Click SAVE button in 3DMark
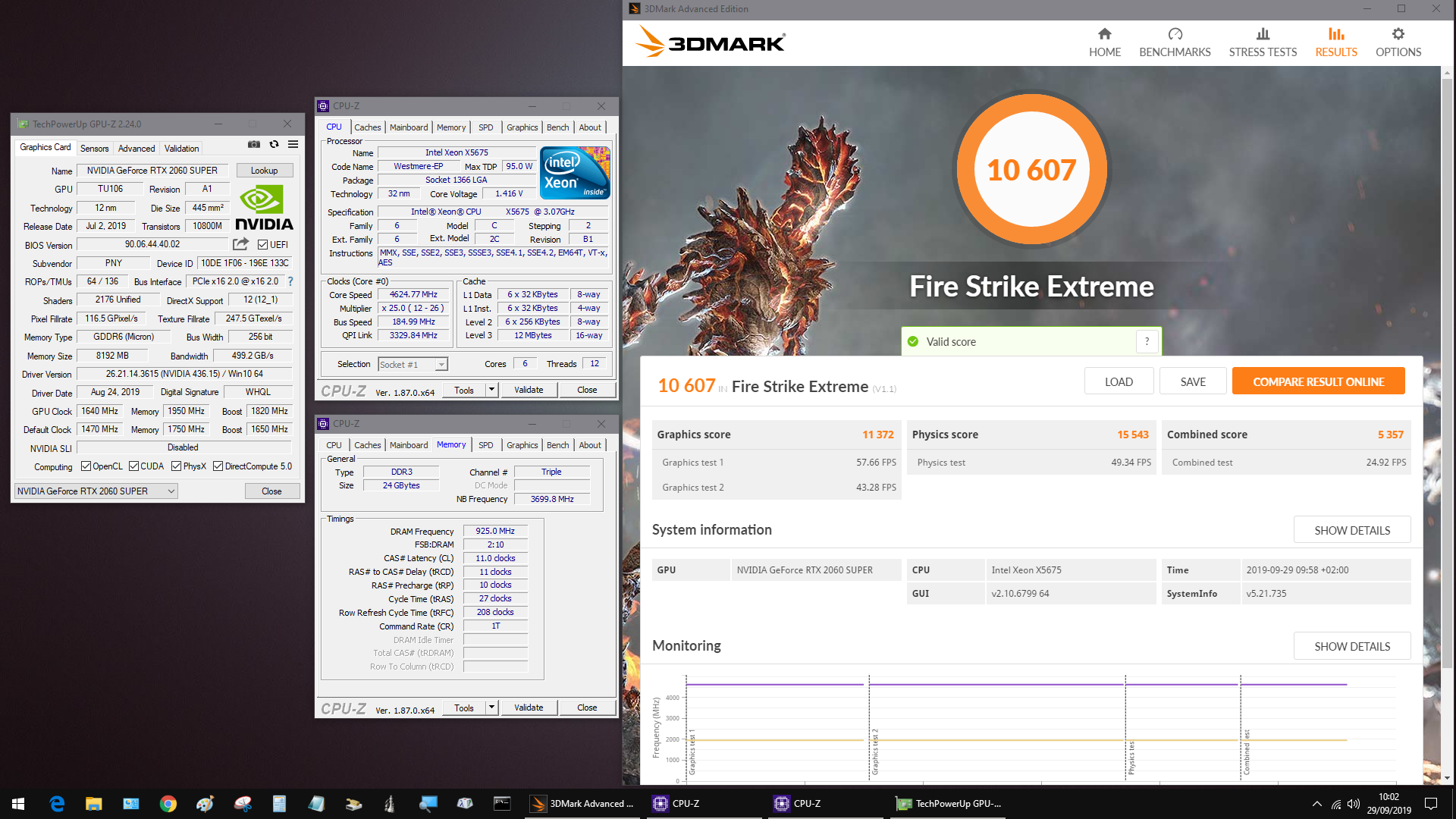 (1193, 381)
